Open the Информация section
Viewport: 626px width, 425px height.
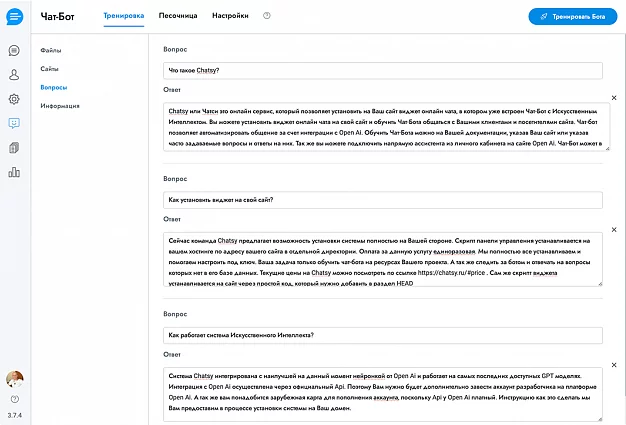click(x=60, y=105)
